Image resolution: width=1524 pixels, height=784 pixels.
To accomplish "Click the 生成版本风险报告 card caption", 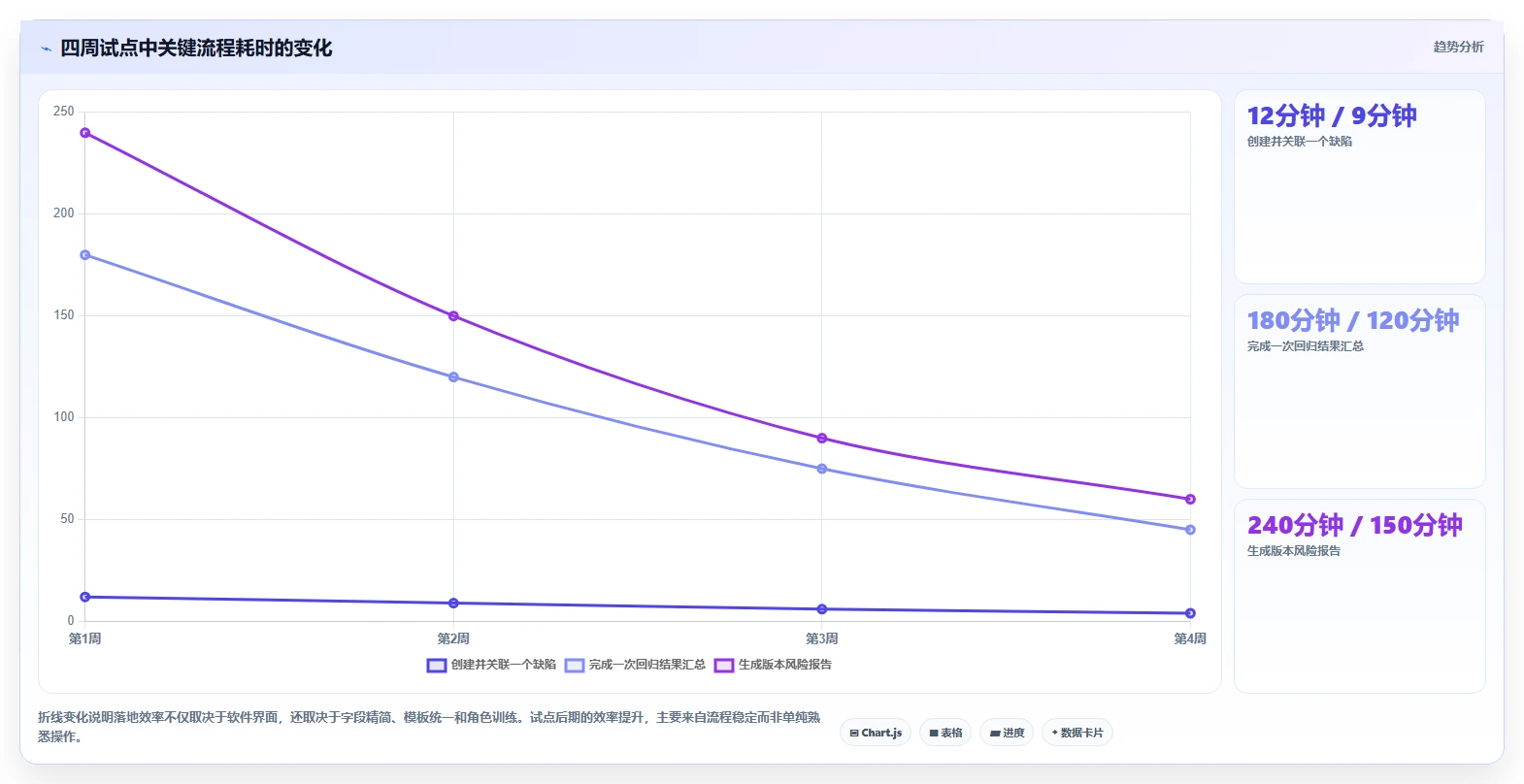I will 1294,551.
